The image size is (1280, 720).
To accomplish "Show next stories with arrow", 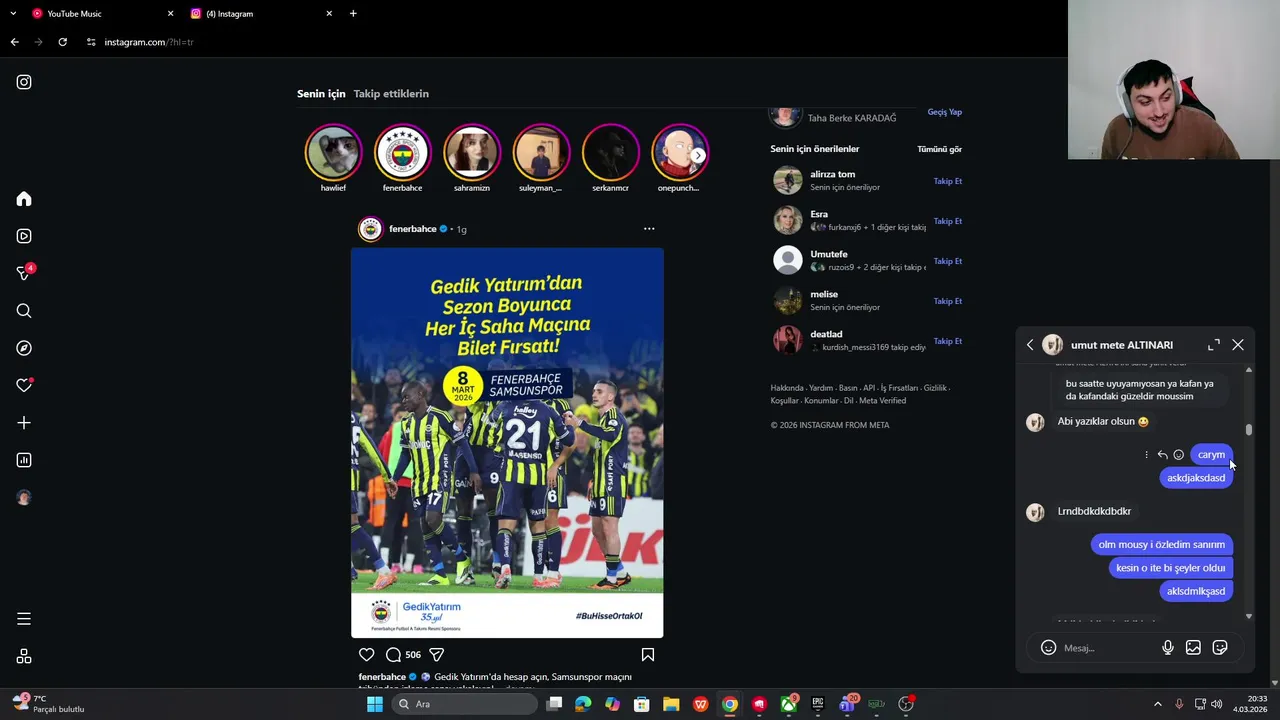I will pyautogui.click(x=698, y=155).
